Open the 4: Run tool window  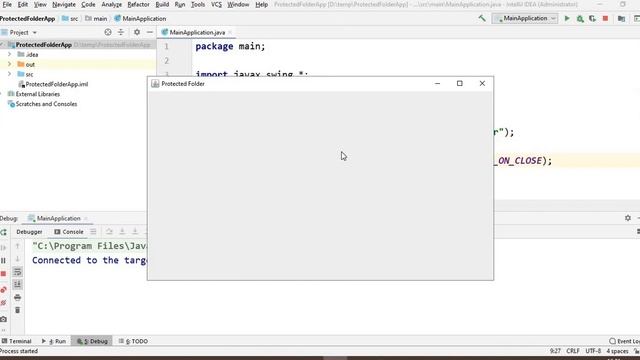(x=53, y=341)
